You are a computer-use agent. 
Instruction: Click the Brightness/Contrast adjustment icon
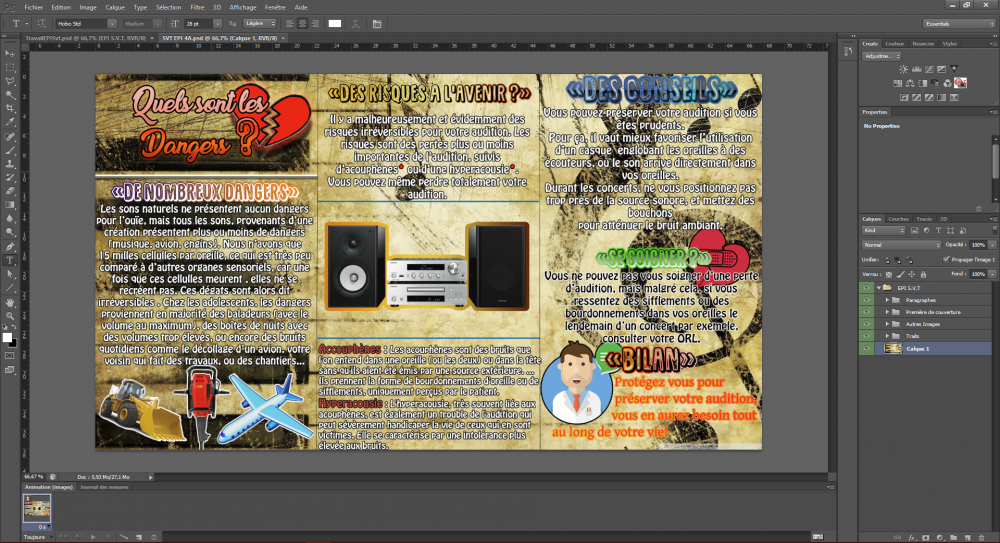901,70
